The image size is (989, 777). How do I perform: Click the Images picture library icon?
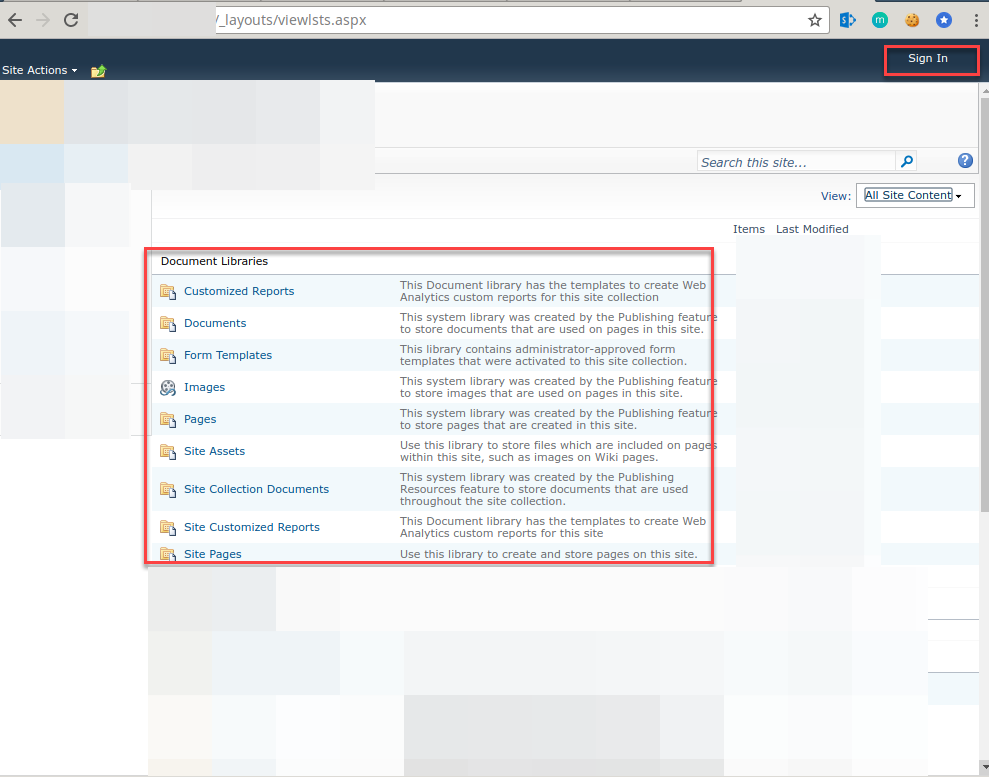167,387
